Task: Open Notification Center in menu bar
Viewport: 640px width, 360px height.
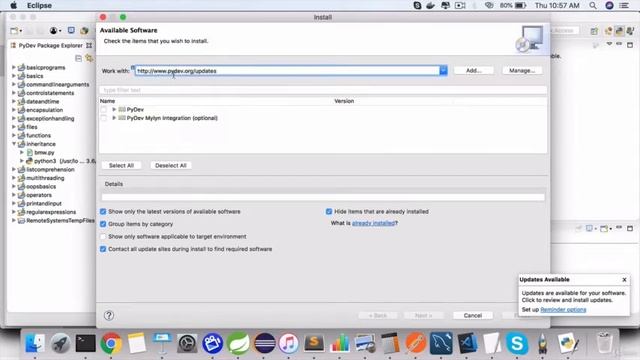Action: (x=624, y=5)
